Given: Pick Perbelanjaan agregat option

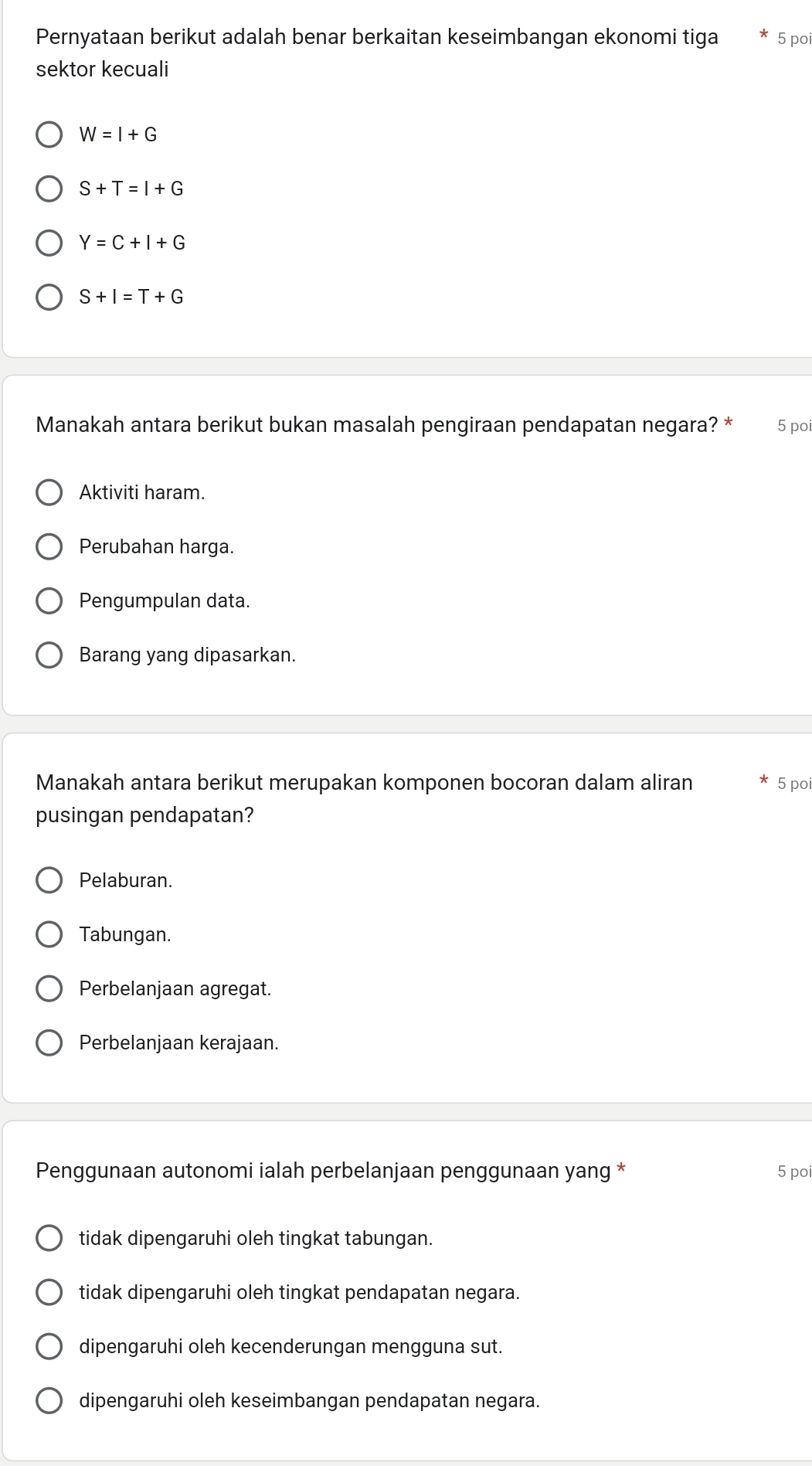Looking at the screenshot, I should (x=49, y=988).
